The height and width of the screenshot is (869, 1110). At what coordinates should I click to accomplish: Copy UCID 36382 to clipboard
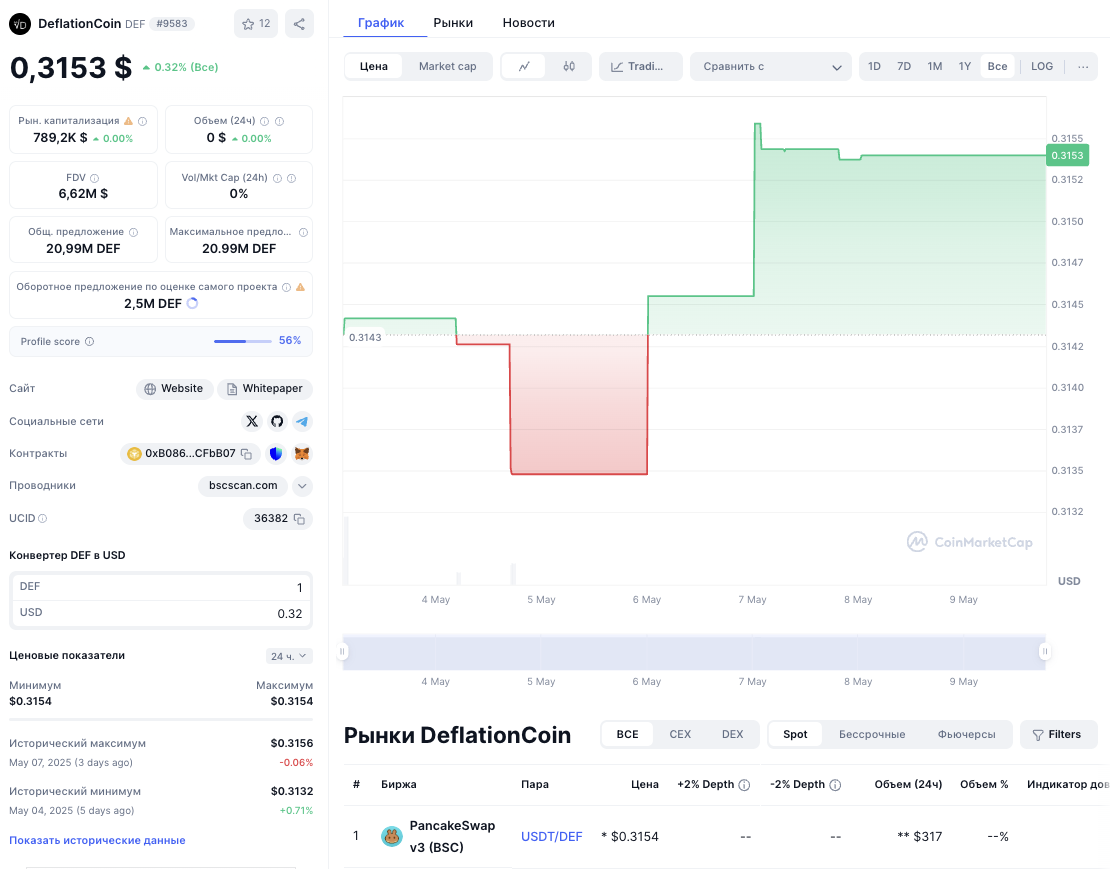(x=299, y=519)
